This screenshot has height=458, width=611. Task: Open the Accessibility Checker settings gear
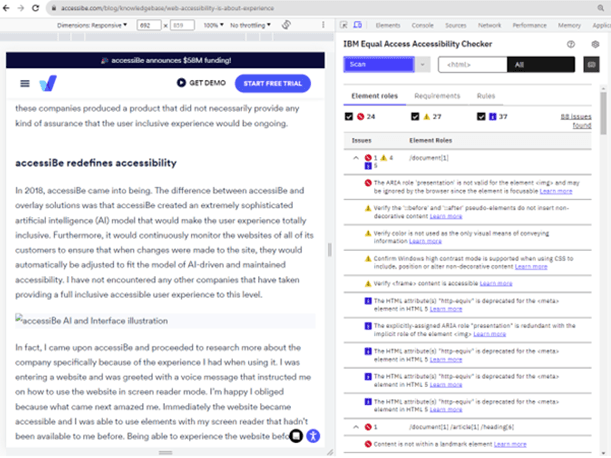[595, 45]
